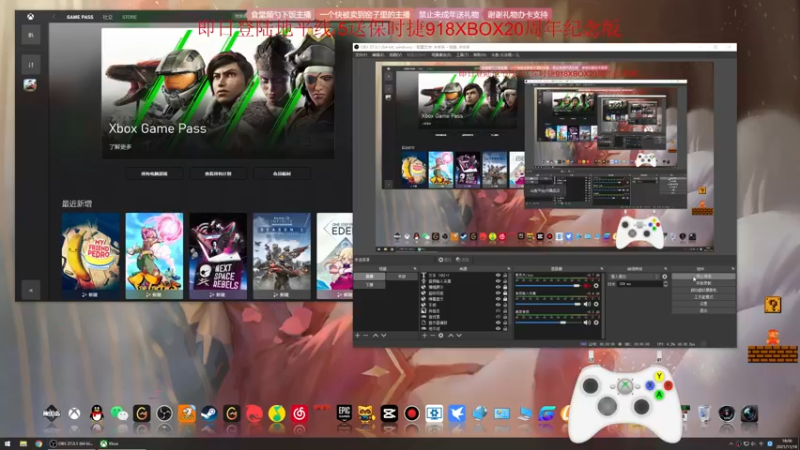
Task: Click the all PC games button below the banner
Action: pyautogui.click(x=154, y=173)
